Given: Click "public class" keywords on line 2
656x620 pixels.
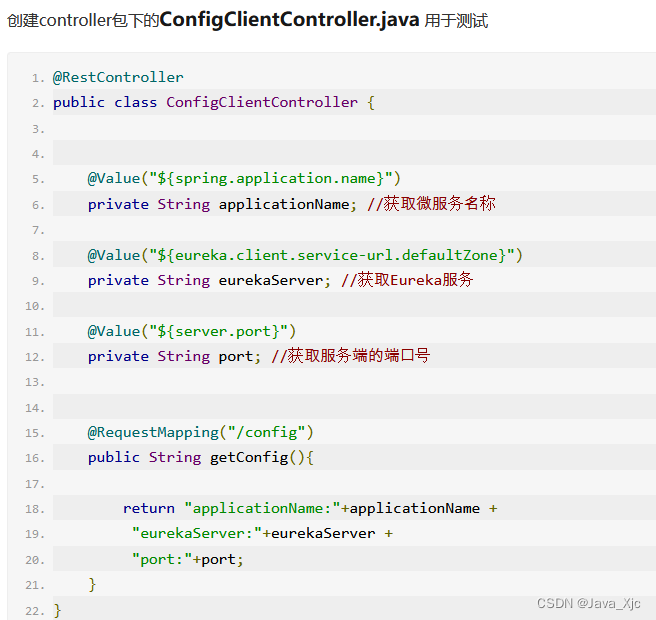Looking at the screenshot, I should coord(105,102).
